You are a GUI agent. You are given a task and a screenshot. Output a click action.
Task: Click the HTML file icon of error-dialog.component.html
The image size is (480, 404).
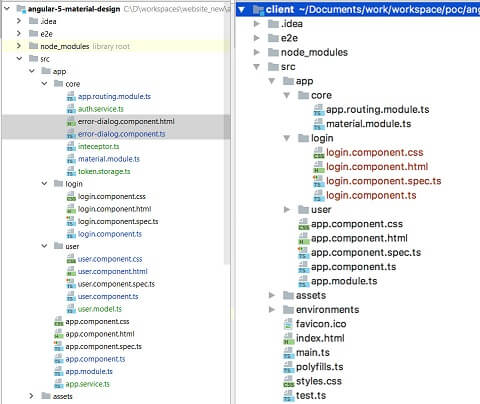[x=71, y=121]
